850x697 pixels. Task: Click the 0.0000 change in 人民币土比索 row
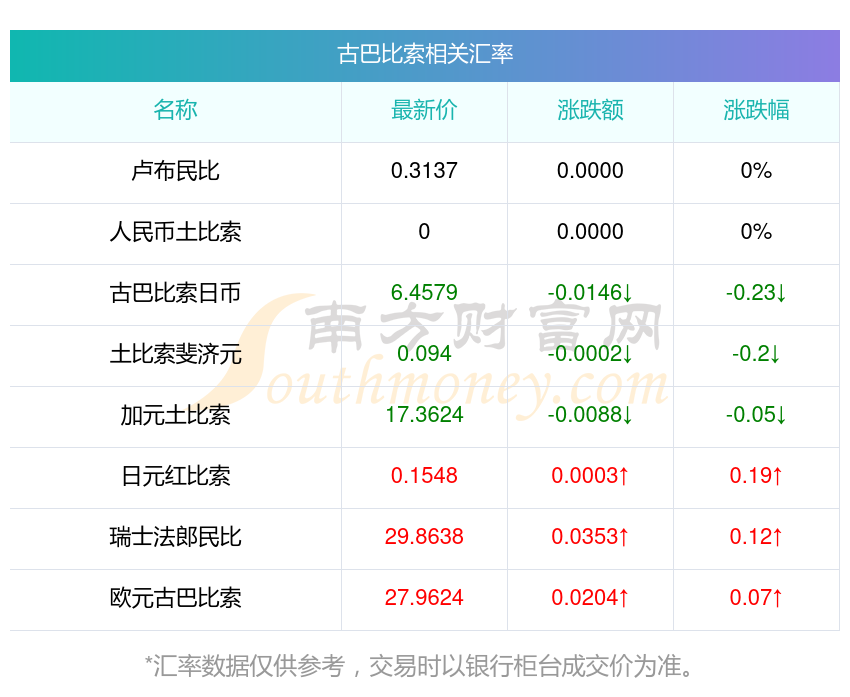pos(590,232)
